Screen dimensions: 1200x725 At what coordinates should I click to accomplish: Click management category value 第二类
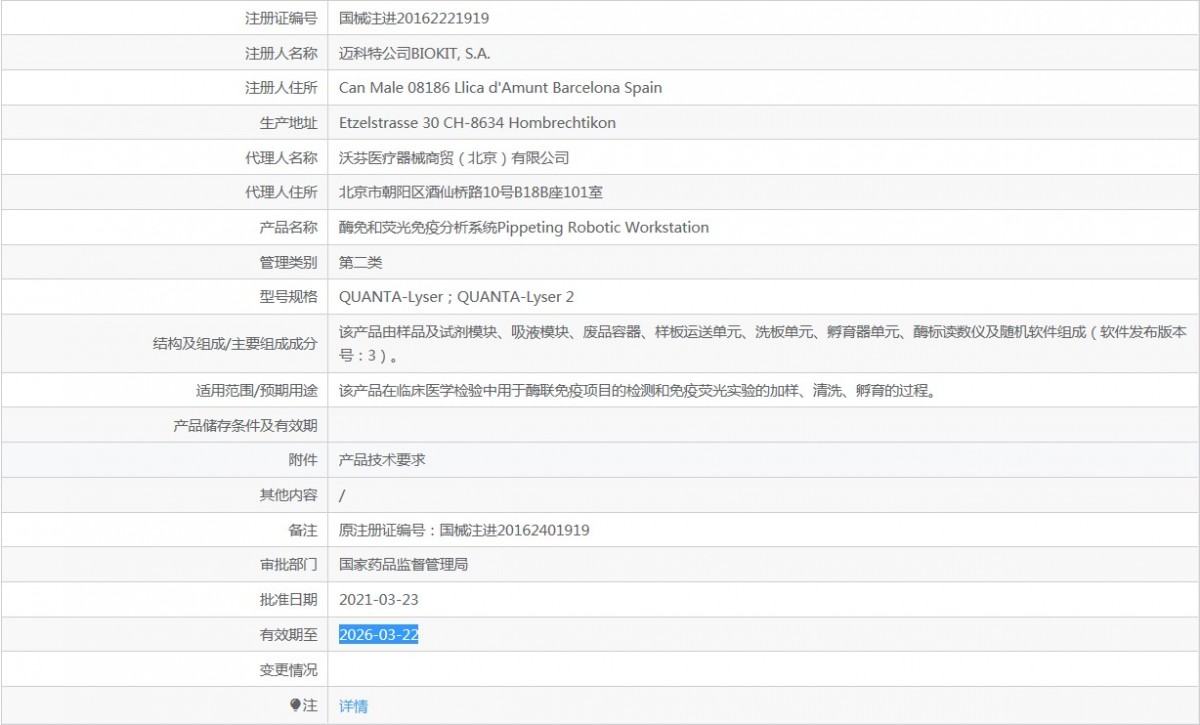point(361,262)
